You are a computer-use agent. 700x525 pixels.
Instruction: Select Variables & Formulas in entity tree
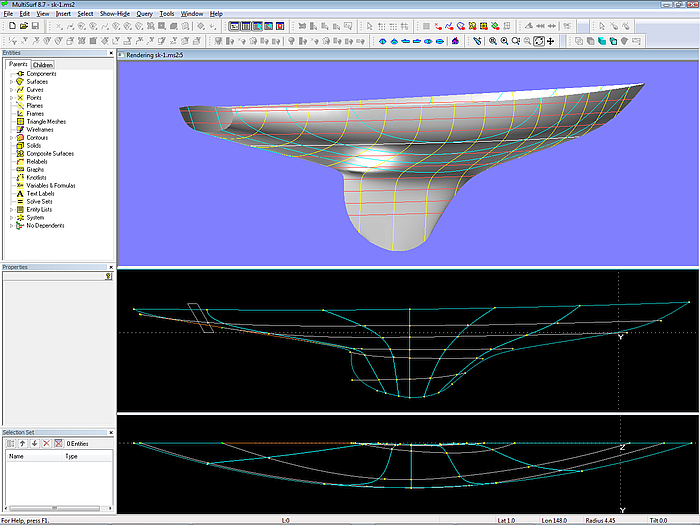50,185
